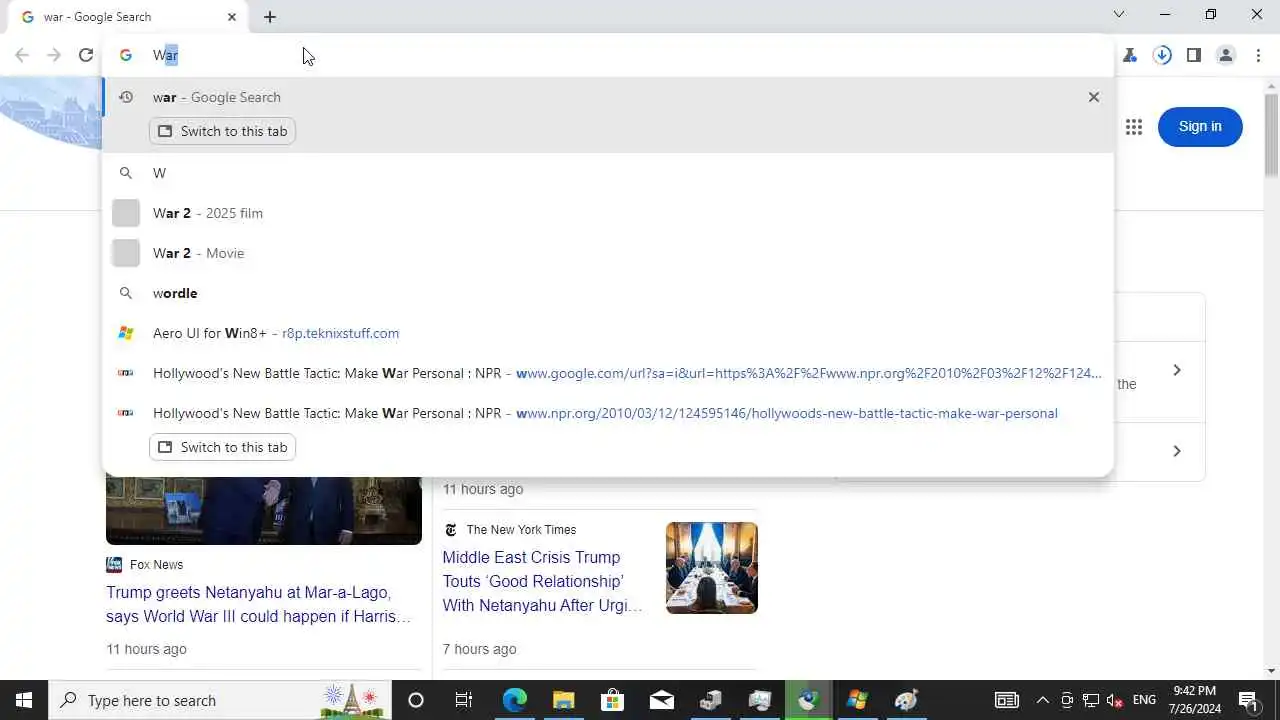Open the 9:42 PM clock calendar

(x=1195, y=700)
